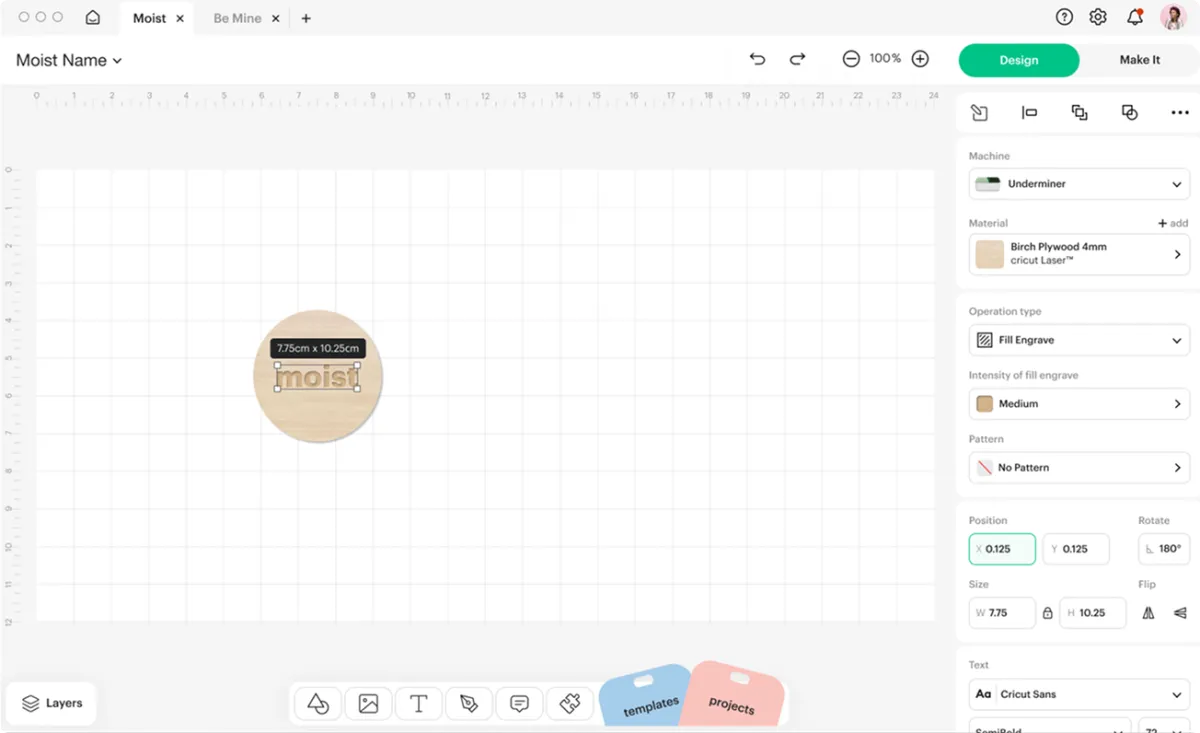The image size is (1200, 733).
Task: Click the 100% zoom level
Action: tap(885, 59)
